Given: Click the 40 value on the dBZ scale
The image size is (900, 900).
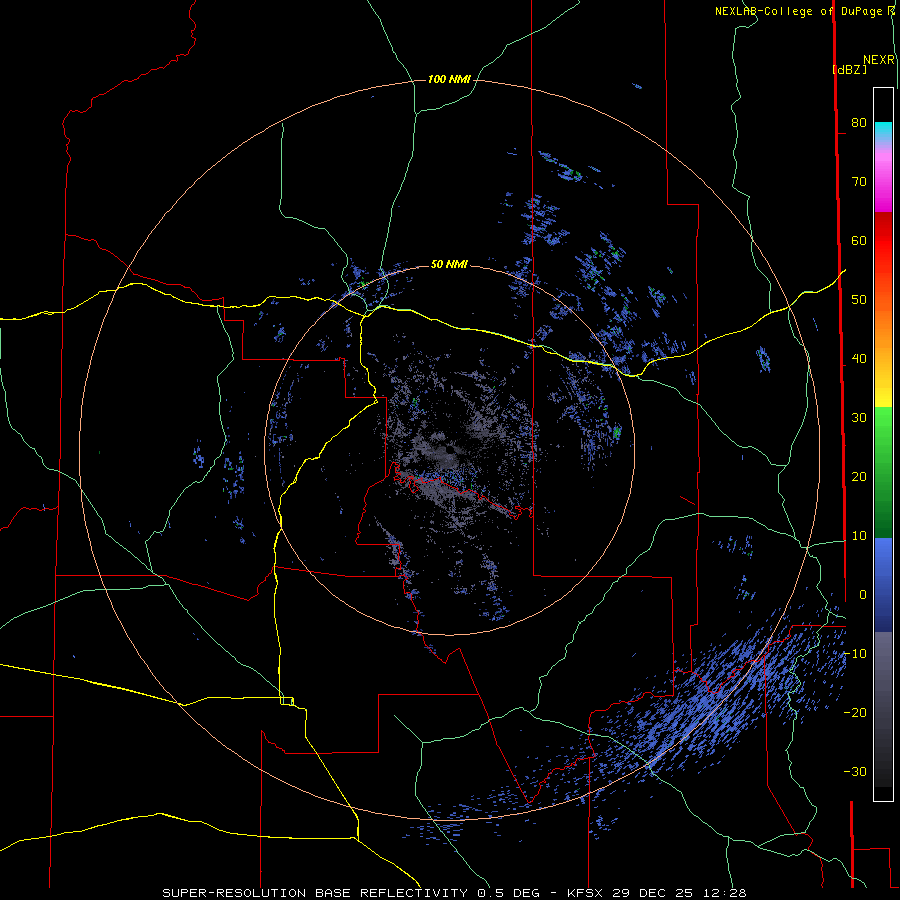Looking at the screenshot, I should click(859, 359).
